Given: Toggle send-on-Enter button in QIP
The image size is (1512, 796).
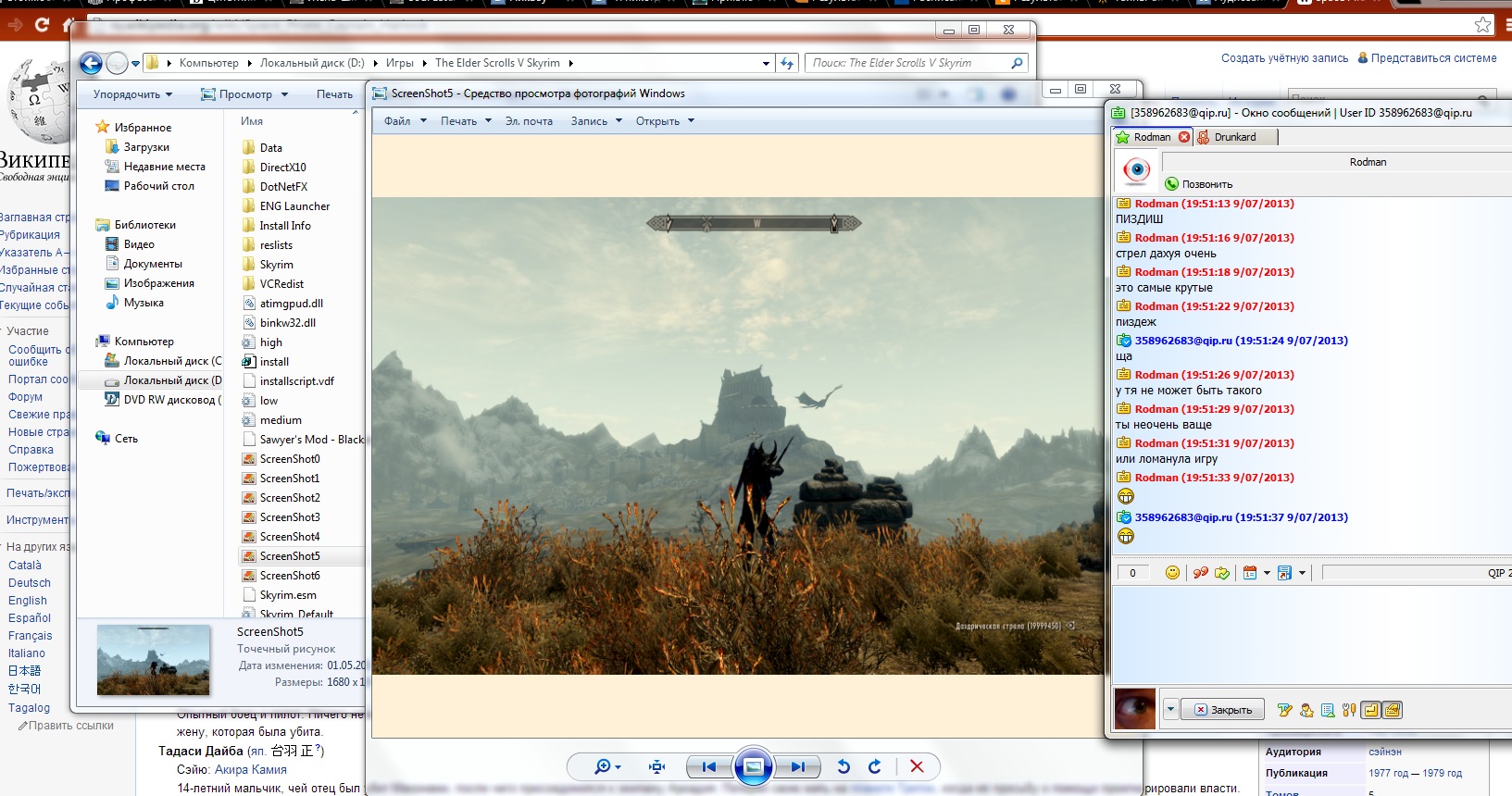Looking at the screenshot, I should coord(1370,710).
